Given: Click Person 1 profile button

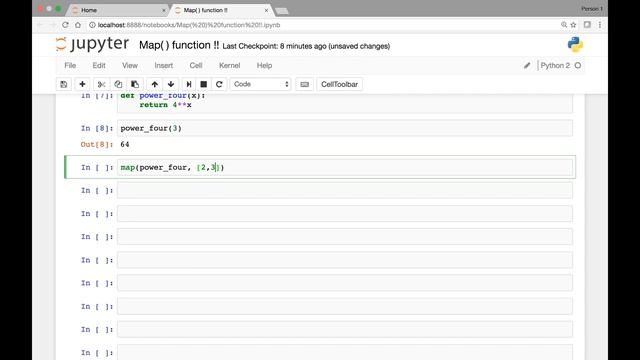Looking at the screenshot, I should click(592, 9).
